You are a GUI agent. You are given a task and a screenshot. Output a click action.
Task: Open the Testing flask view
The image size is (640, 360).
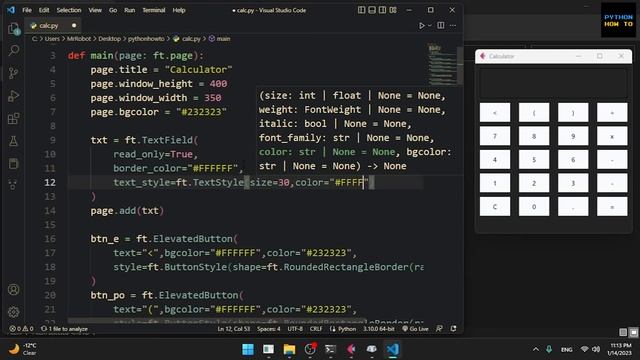pyautogui.click(x=13, y=141)
